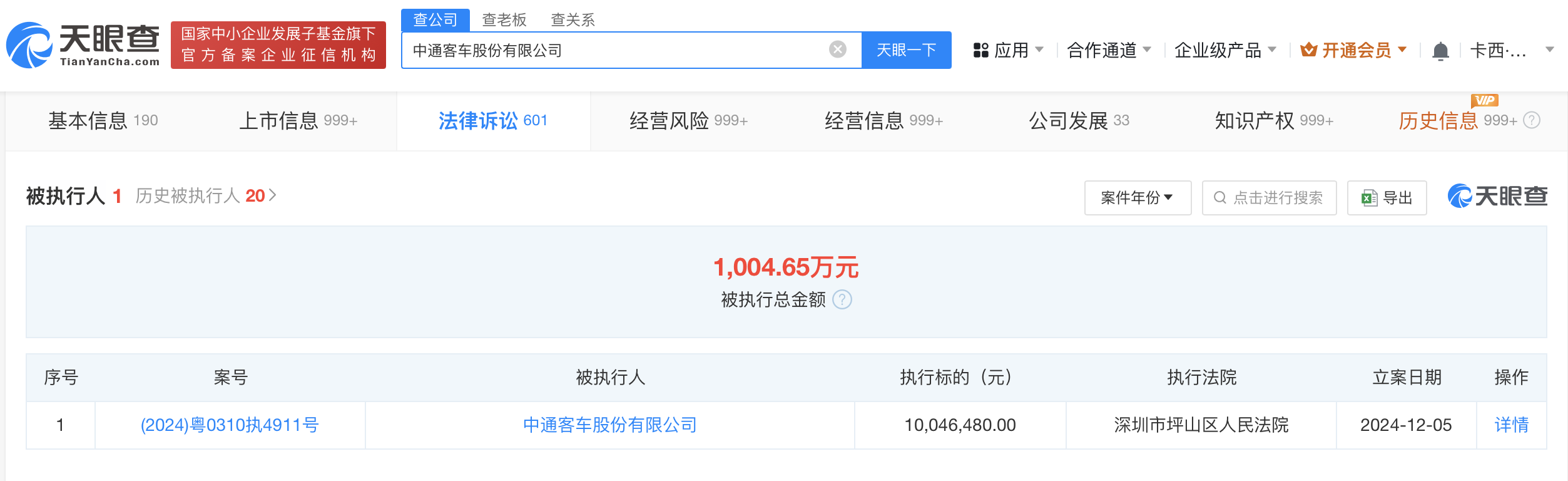
Task: Click the 导出 export button
Action: tap(1387, 198)
